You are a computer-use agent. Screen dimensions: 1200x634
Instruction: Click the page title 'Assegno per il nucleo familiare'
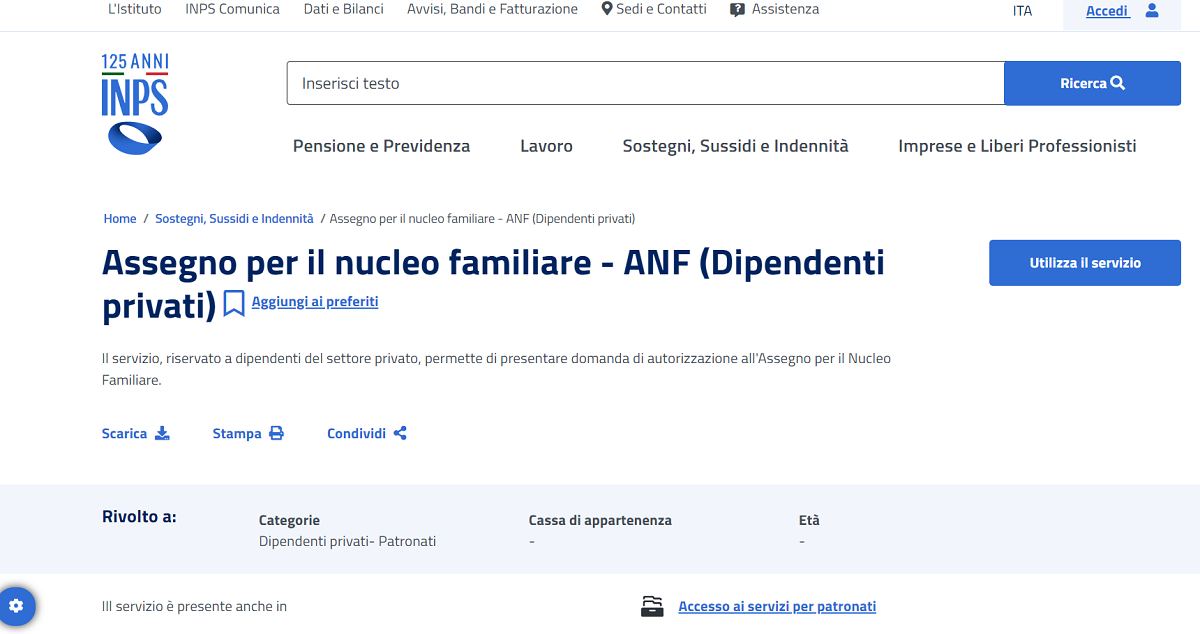tap(493, 282)
